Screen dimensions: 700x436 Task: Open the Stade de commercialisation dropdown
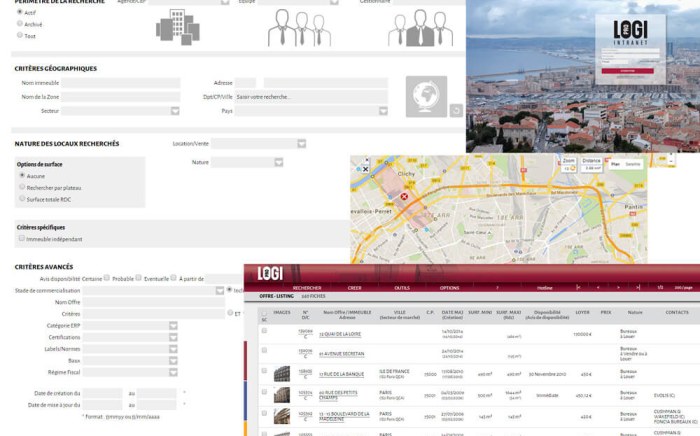point(220,291)
